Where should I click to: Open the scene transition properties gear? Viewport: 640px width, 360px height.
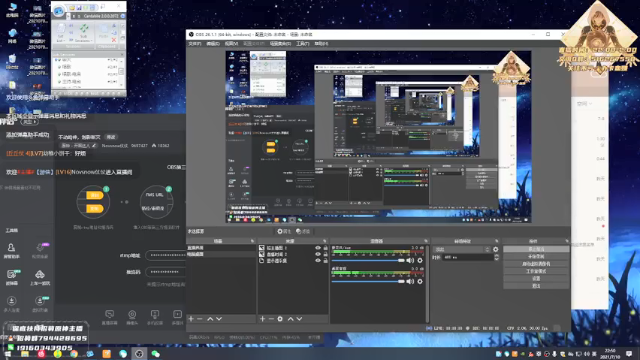point(496,249)
